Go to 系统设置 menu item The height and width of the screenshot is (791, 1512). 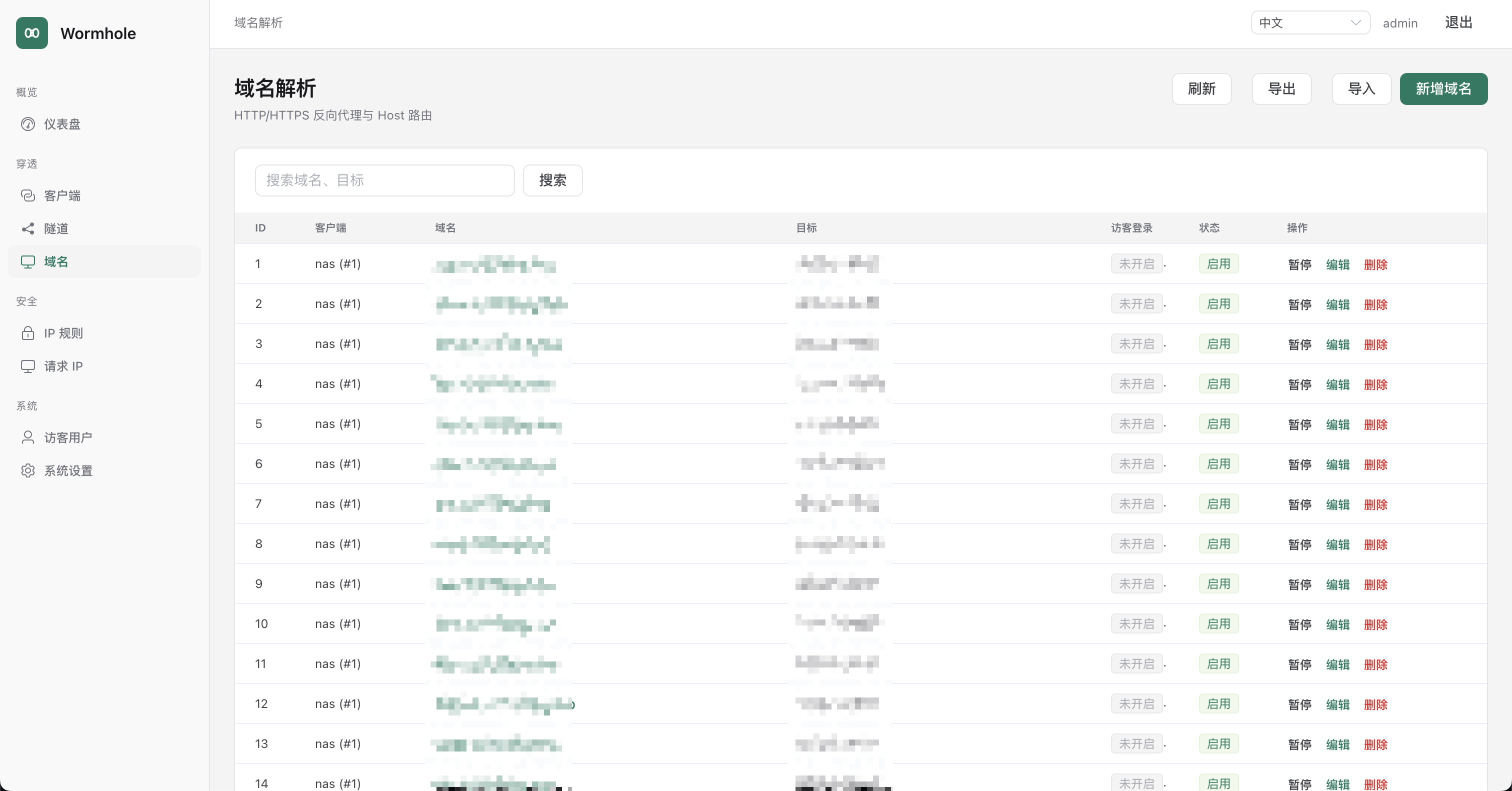104,470
